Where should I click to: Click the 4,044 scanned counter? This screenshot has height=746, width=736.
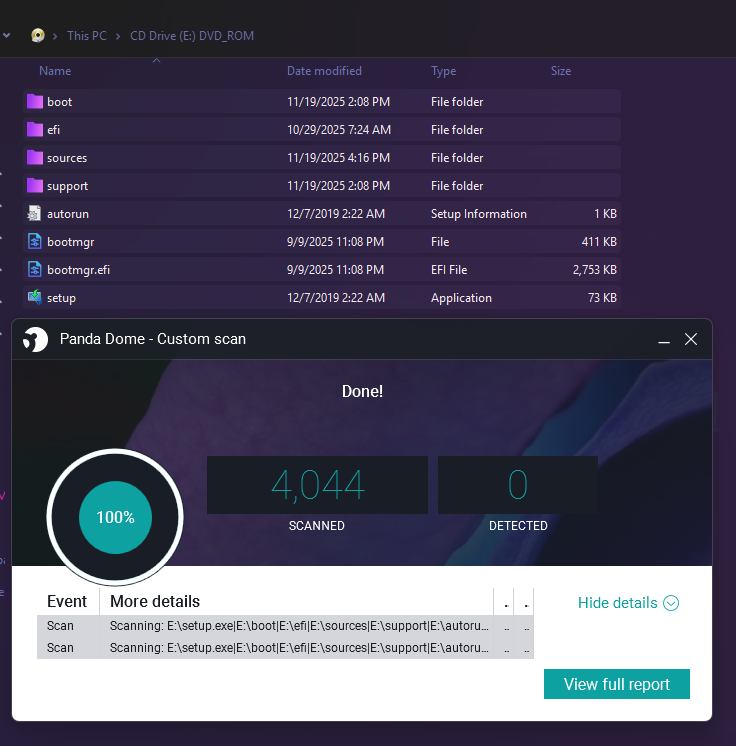pyautogui.click(x=317, y=485)
